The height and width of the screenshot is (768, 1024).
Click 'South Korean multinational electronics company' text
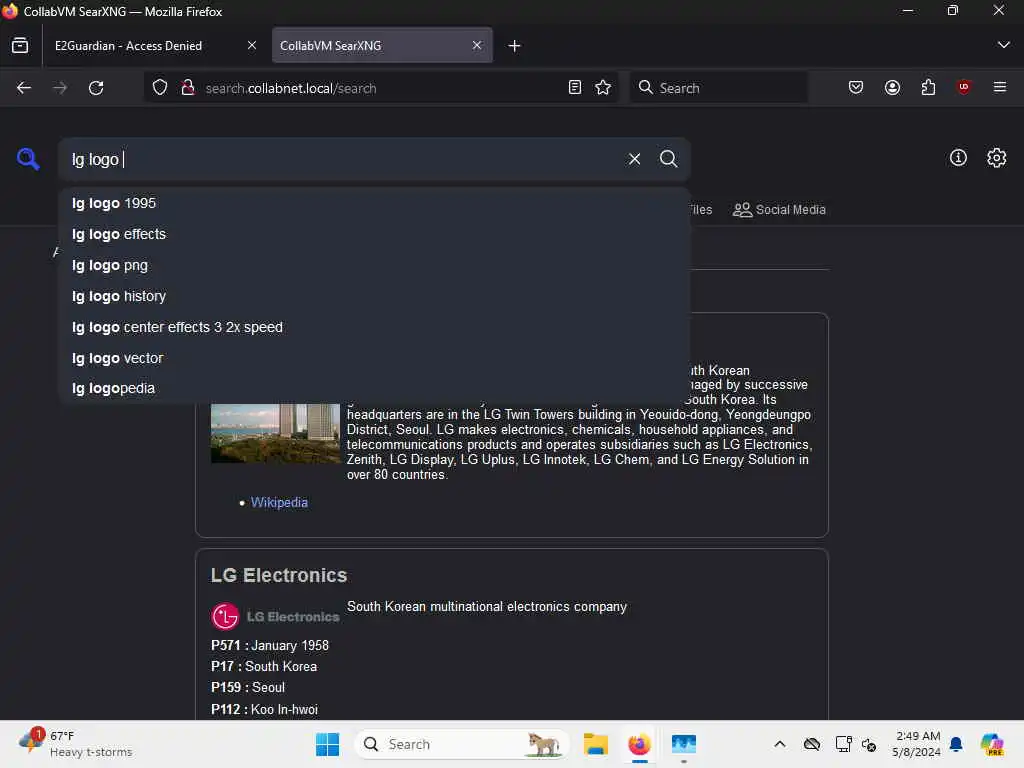[487, 607]
